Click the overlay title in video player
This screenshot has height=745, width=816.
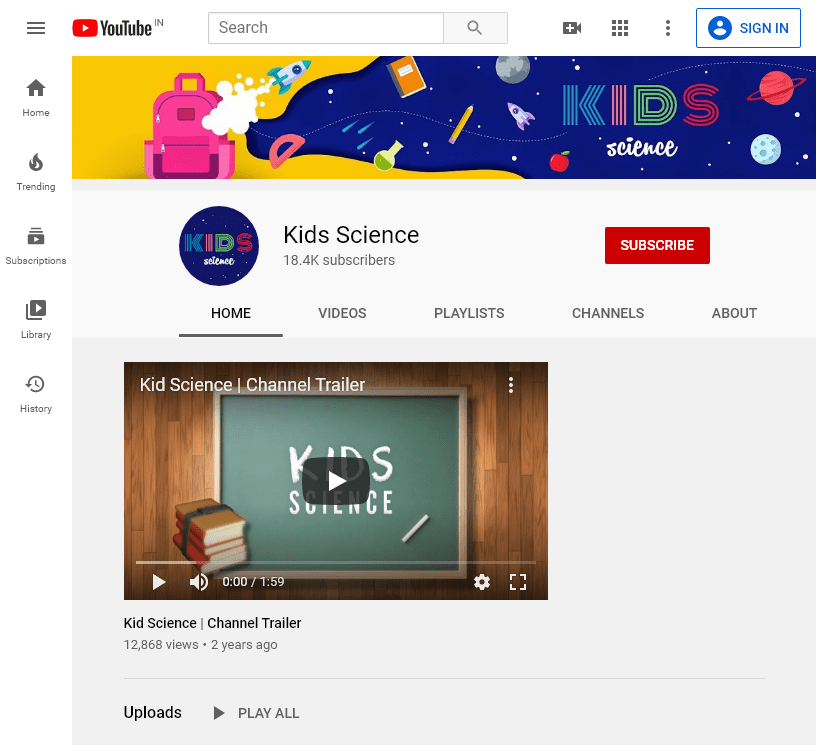[x=252, y=385]
